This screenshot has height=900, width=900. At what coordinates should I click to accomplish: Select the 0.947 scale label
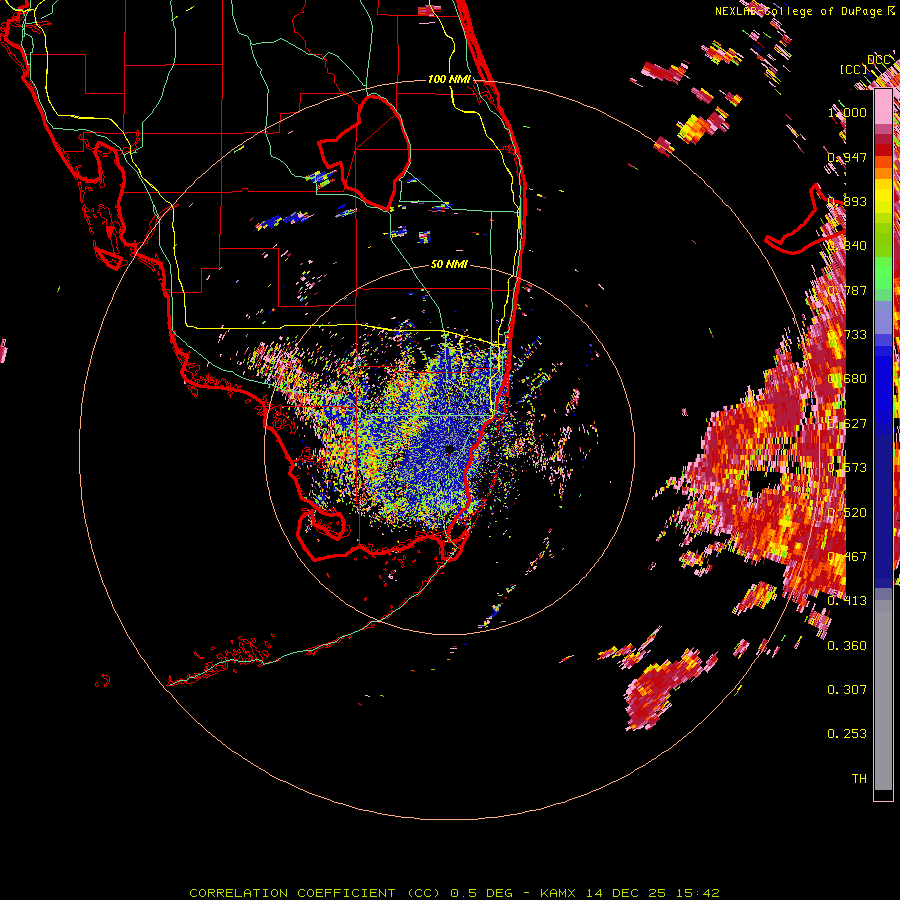[847, 157]
